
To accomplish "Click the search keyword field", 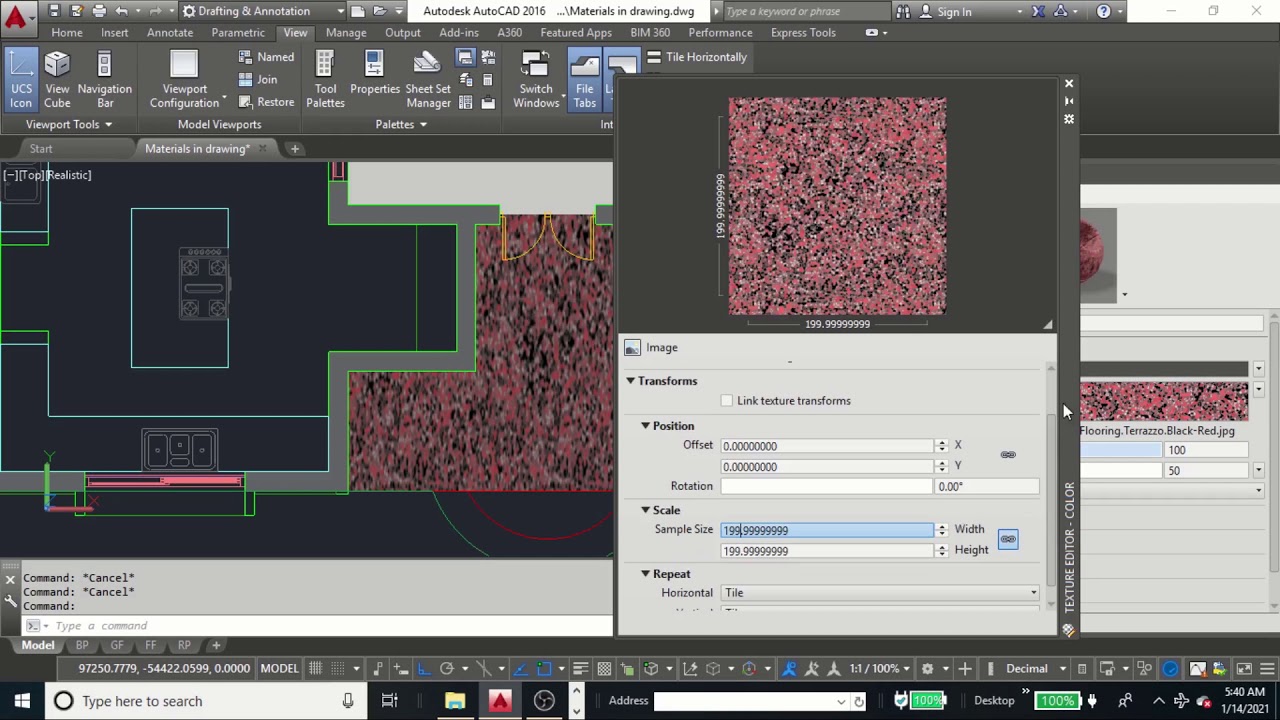I will [x=805, y=11].
